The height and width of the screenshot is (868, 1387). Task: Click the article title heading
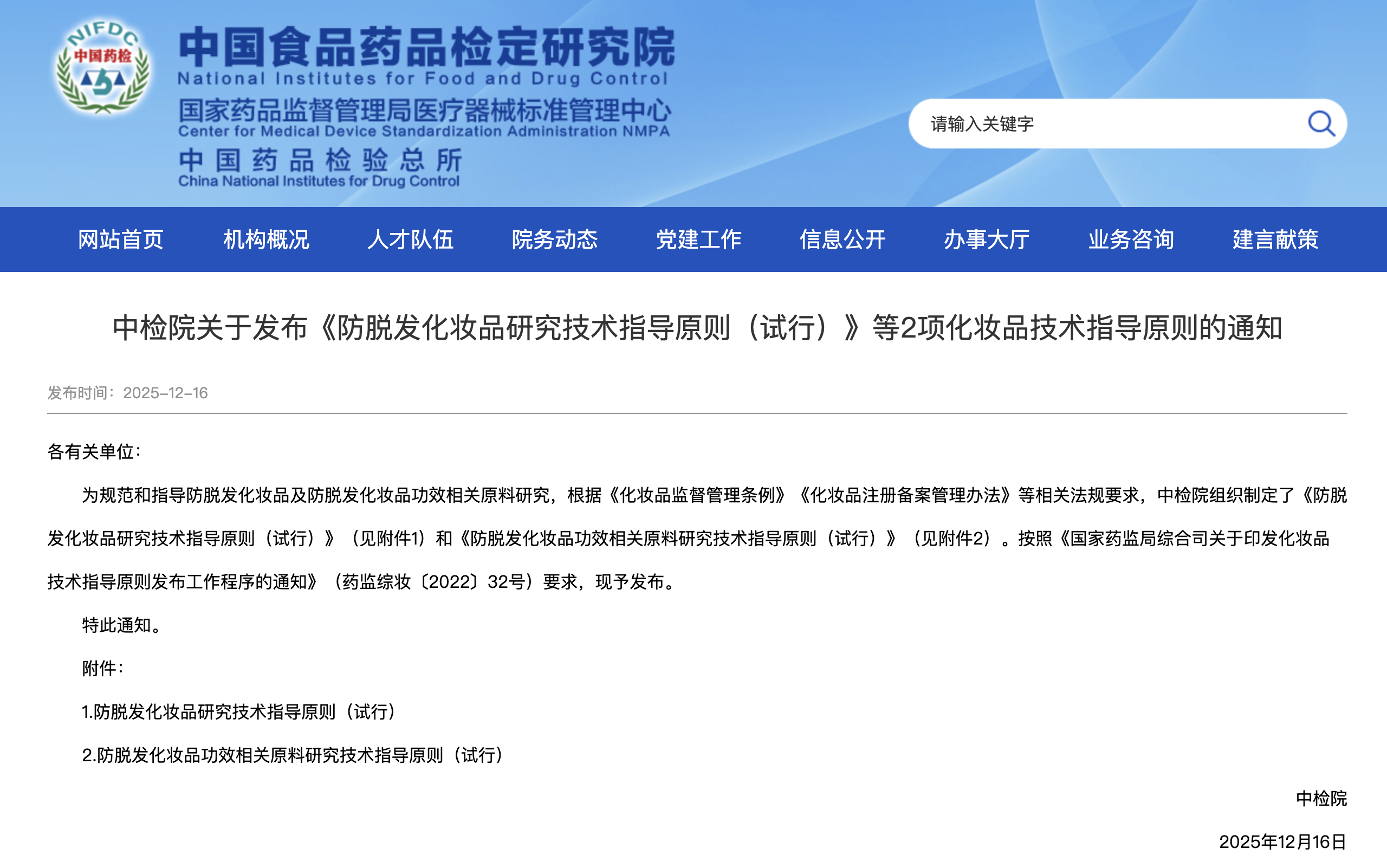coord(697,328)
